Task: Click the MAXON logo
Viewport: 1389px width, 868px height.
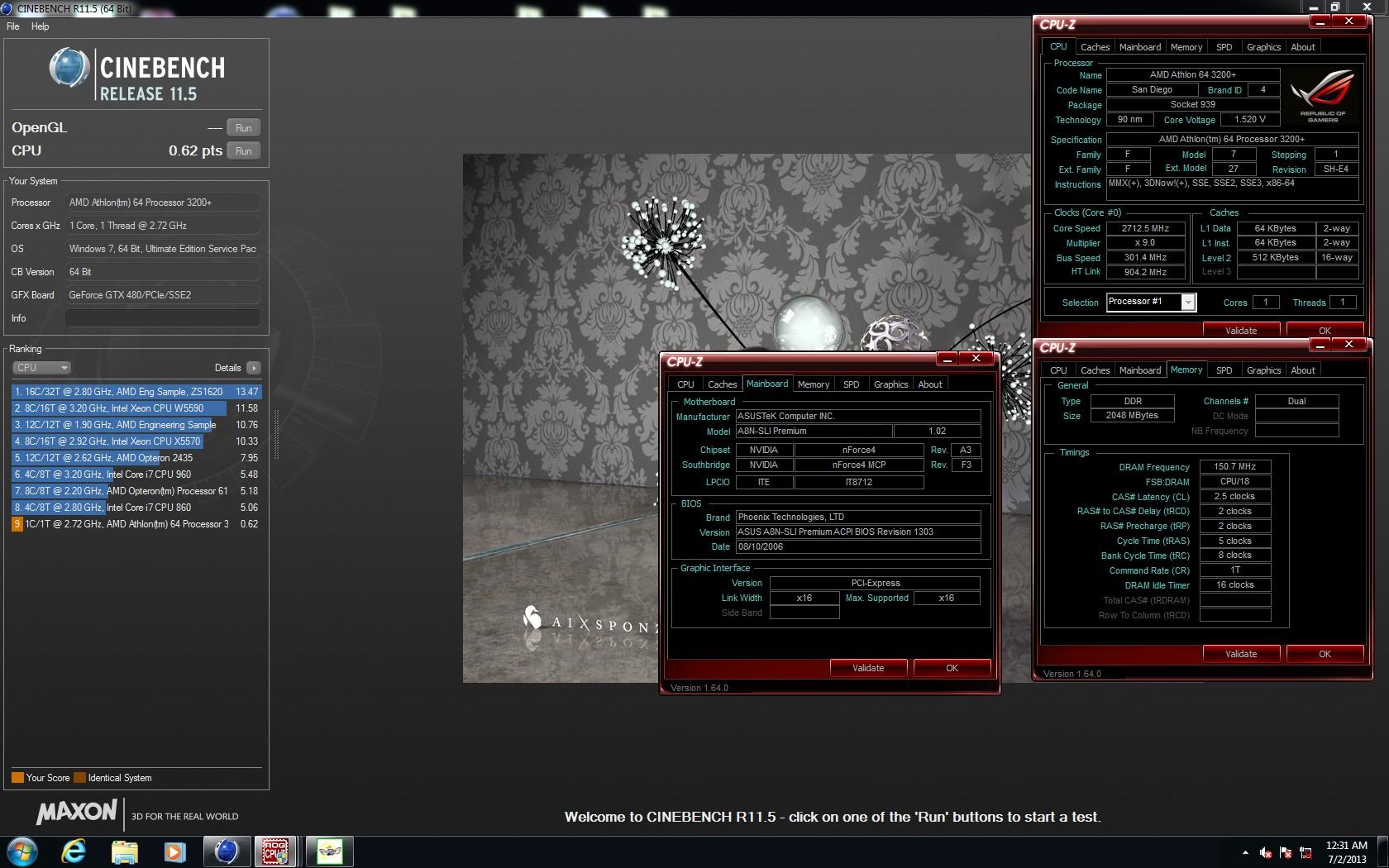Action: point(76,812)
